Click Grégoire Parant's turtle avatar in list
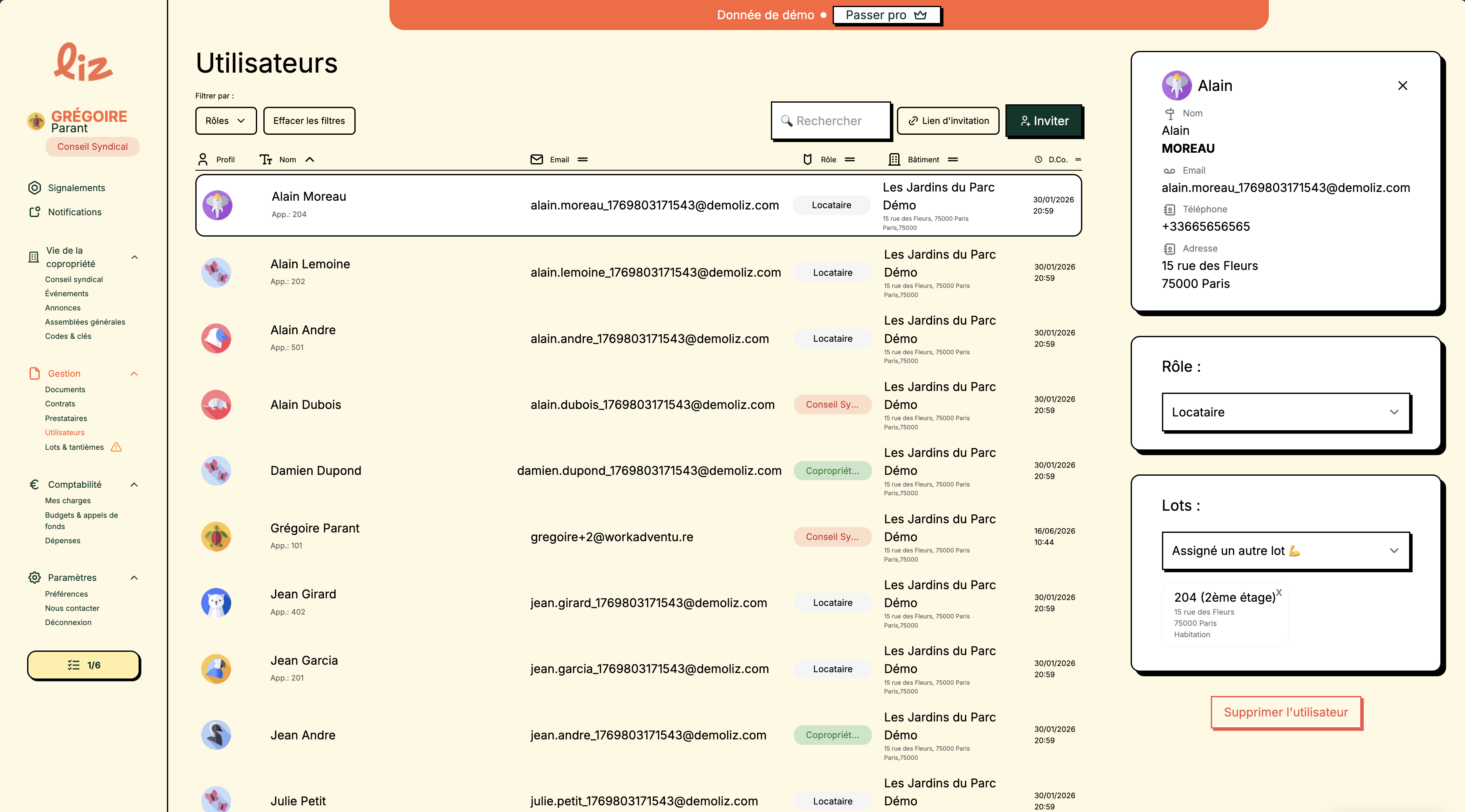This screenshot has width=1465, height=812. click(216, 537)
